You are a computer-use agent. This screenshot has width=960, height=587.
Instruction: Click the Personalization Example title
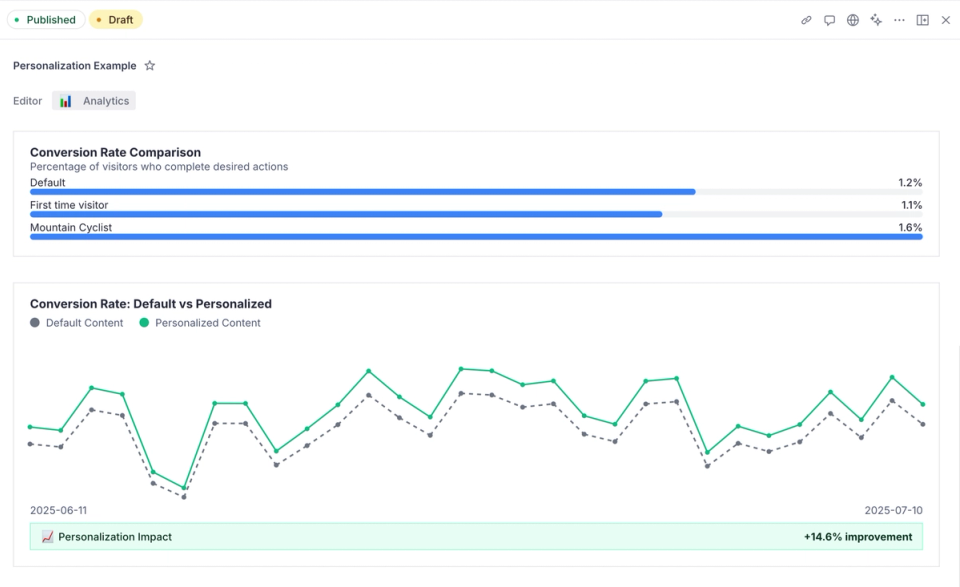[75, 65]
